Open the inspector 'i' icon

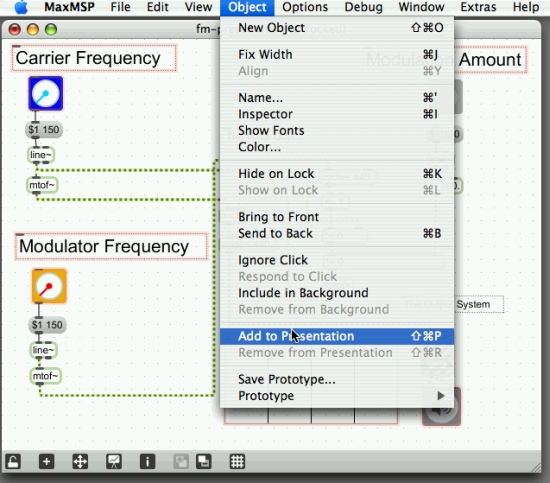148,462
